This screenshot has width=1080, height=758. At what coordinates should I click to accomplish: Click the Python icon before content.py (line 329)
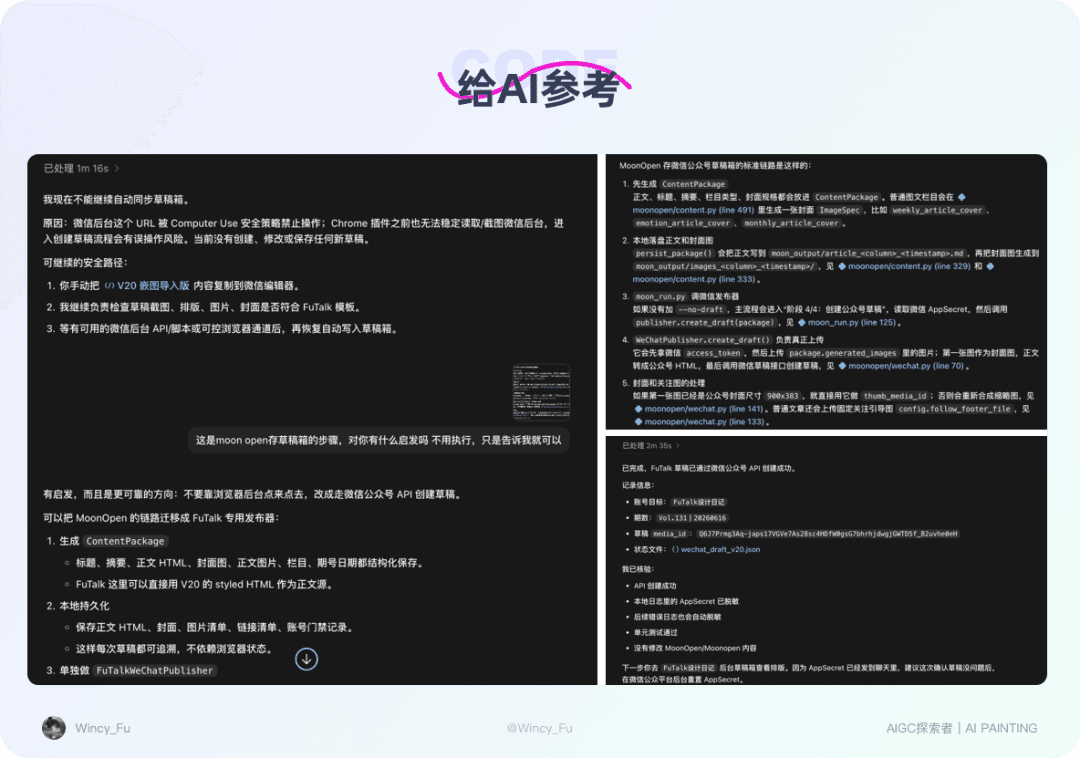click(x=842, y=266)
